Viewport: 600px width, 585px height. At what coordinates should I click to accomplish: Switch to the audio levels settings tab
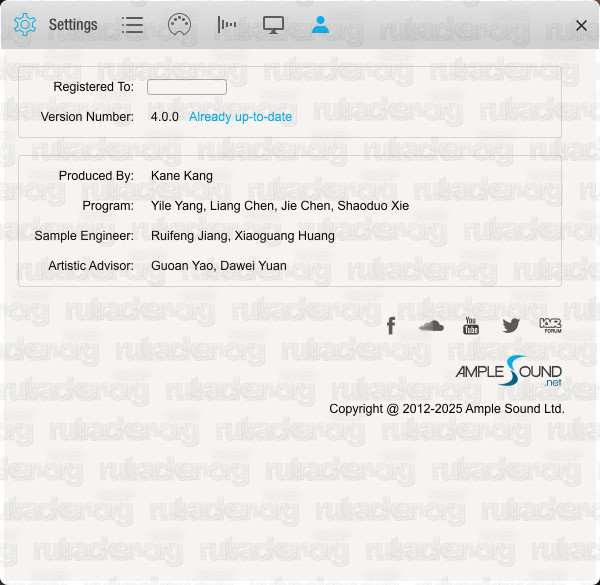(227, 24)
